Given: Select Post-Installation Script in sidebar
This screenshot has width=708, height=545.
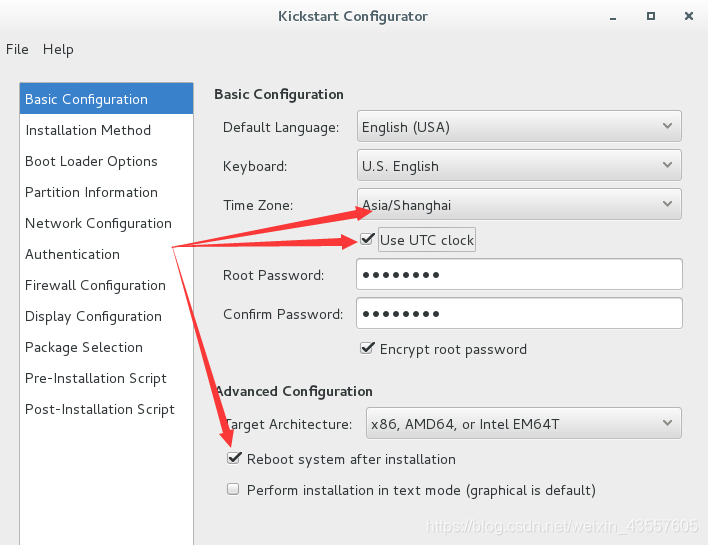Looking at the screenshot, I should point(100,409).
